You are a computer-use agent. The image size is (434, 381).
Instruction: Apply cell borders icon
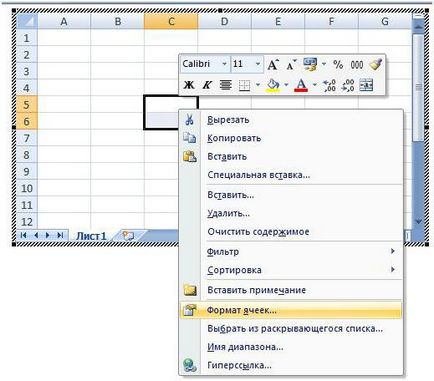tap(244, 85)
